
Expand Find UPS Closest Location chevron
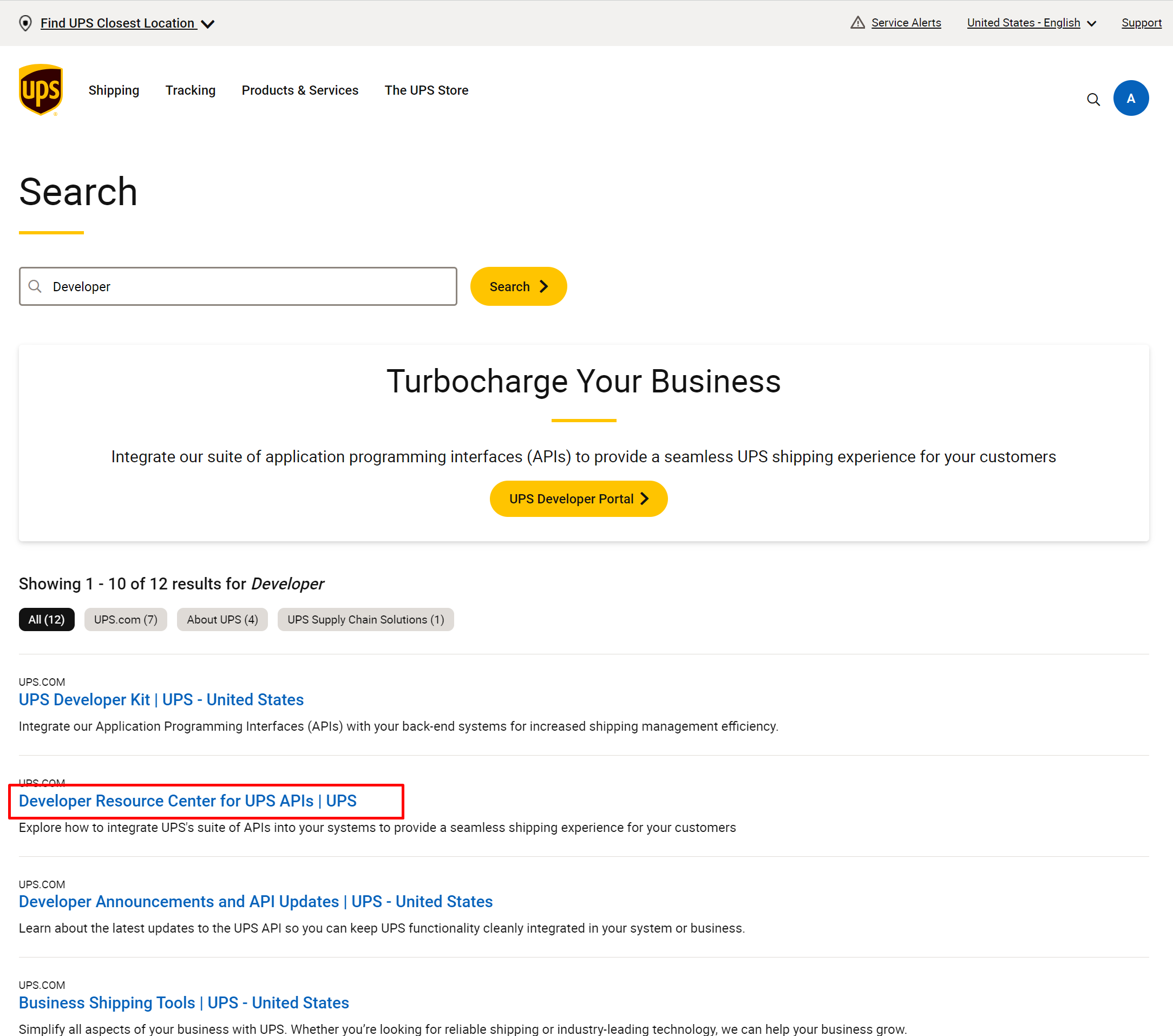tap(208, 23)
